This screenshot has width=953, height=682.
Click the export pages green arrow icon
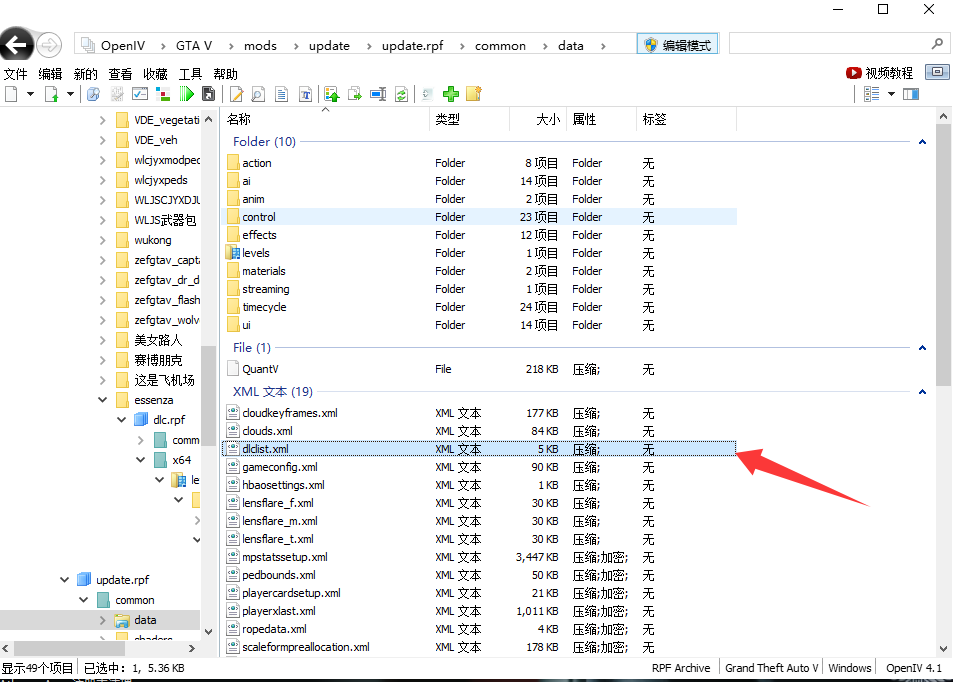pos(355,94)
